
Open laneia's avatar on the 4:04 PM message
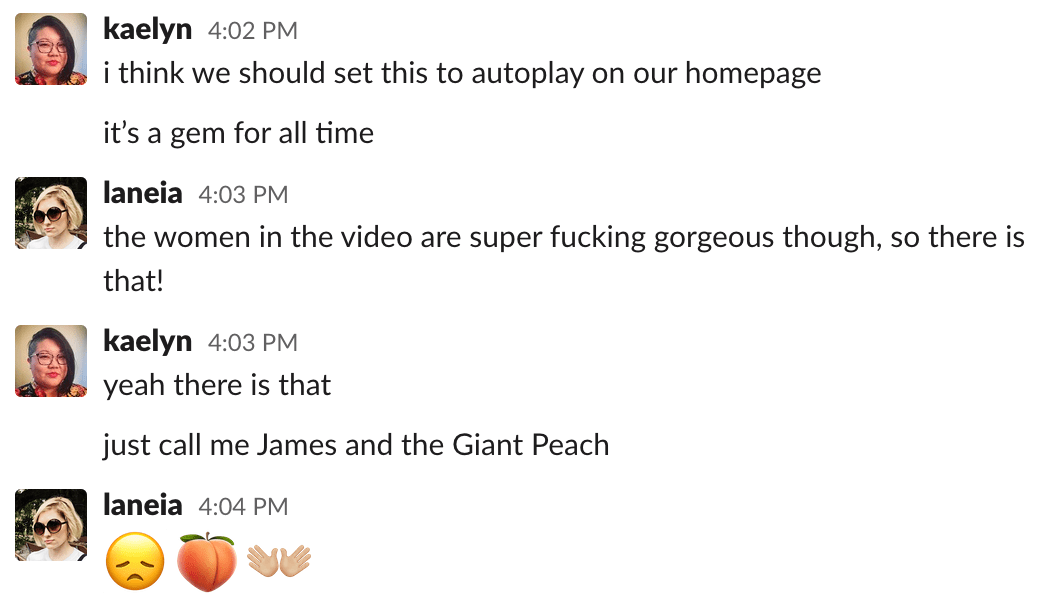[x=51, y=525]
